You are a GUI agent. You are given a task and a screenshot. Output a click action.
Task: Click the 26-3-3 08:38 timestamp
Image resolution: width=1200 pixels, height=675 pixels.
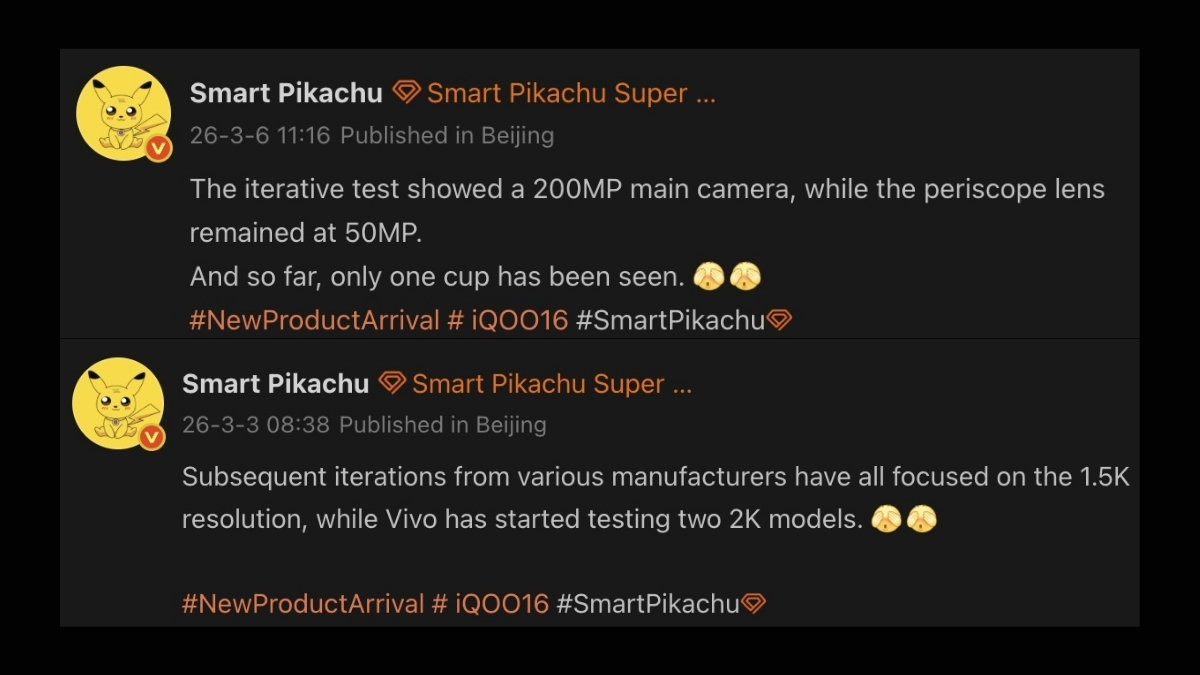pyautogui.click(x=256, y=424)
